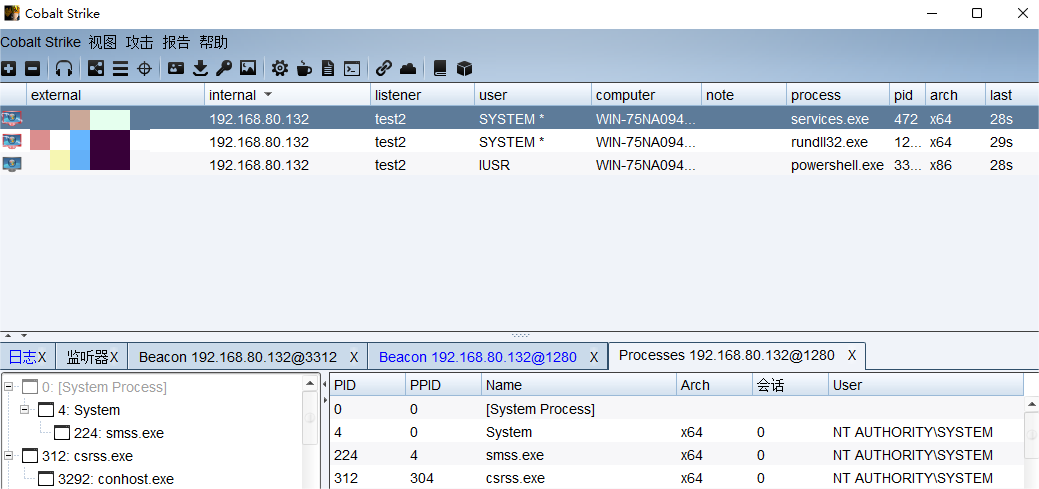Sort sessions by user column header

[533, 95]
